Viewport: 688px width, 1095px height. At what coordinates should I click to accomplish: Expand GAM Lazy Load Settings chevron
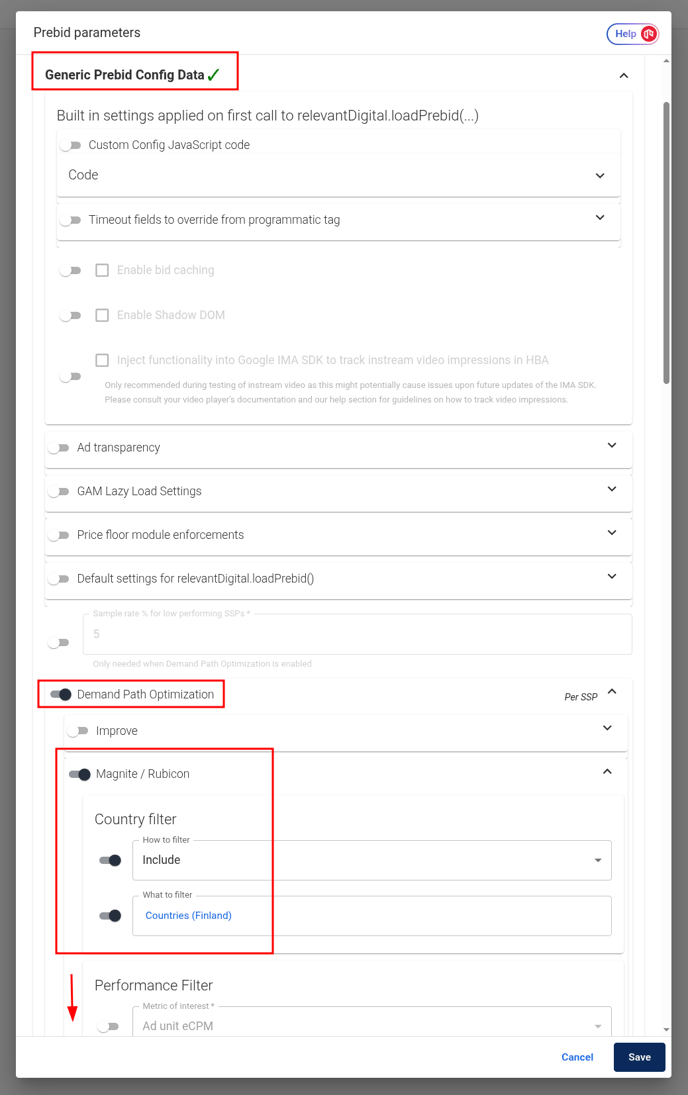tap(612, 490)
